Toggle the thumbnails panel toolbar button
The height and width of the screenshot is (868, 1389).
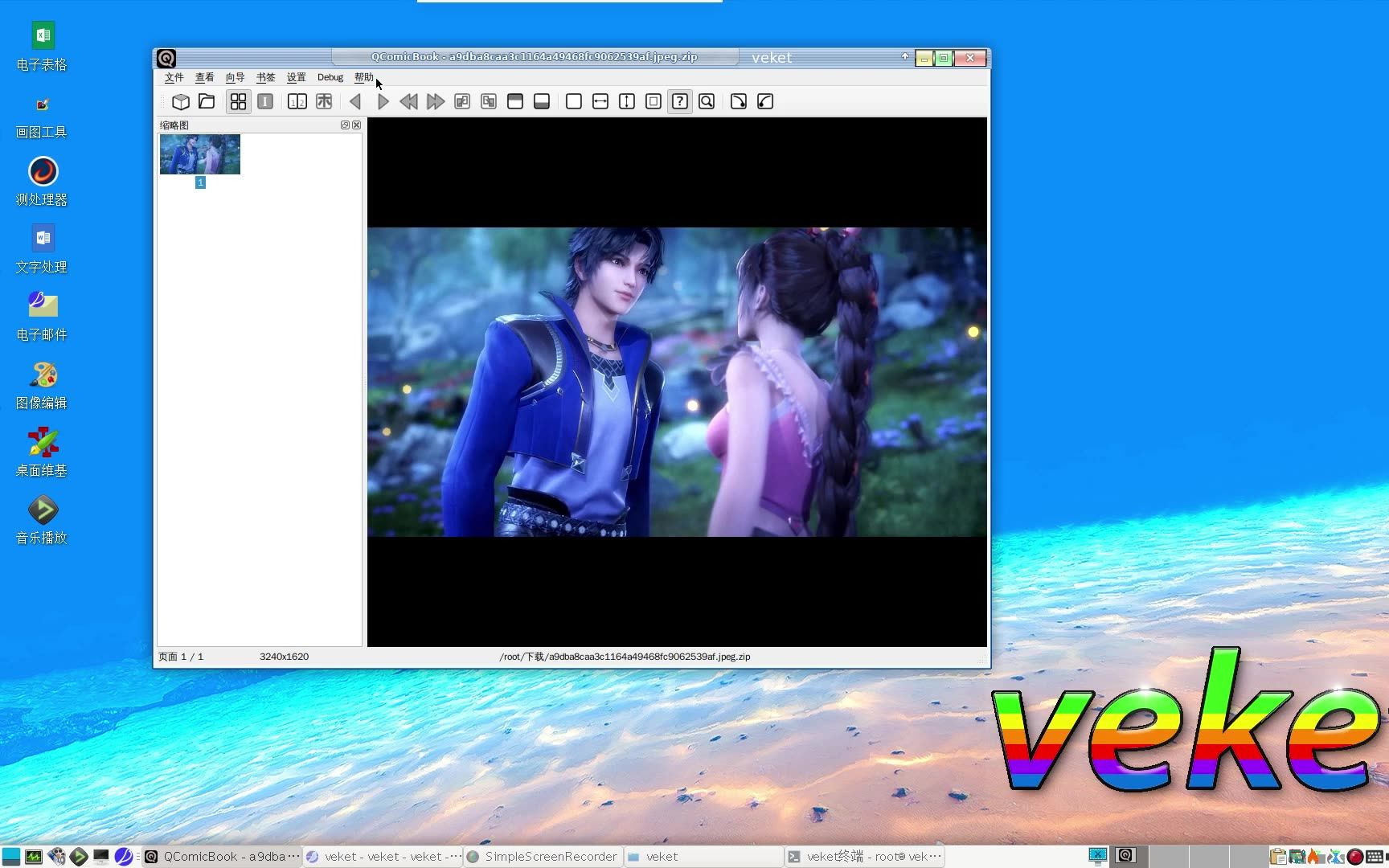[x=239, y=101]
